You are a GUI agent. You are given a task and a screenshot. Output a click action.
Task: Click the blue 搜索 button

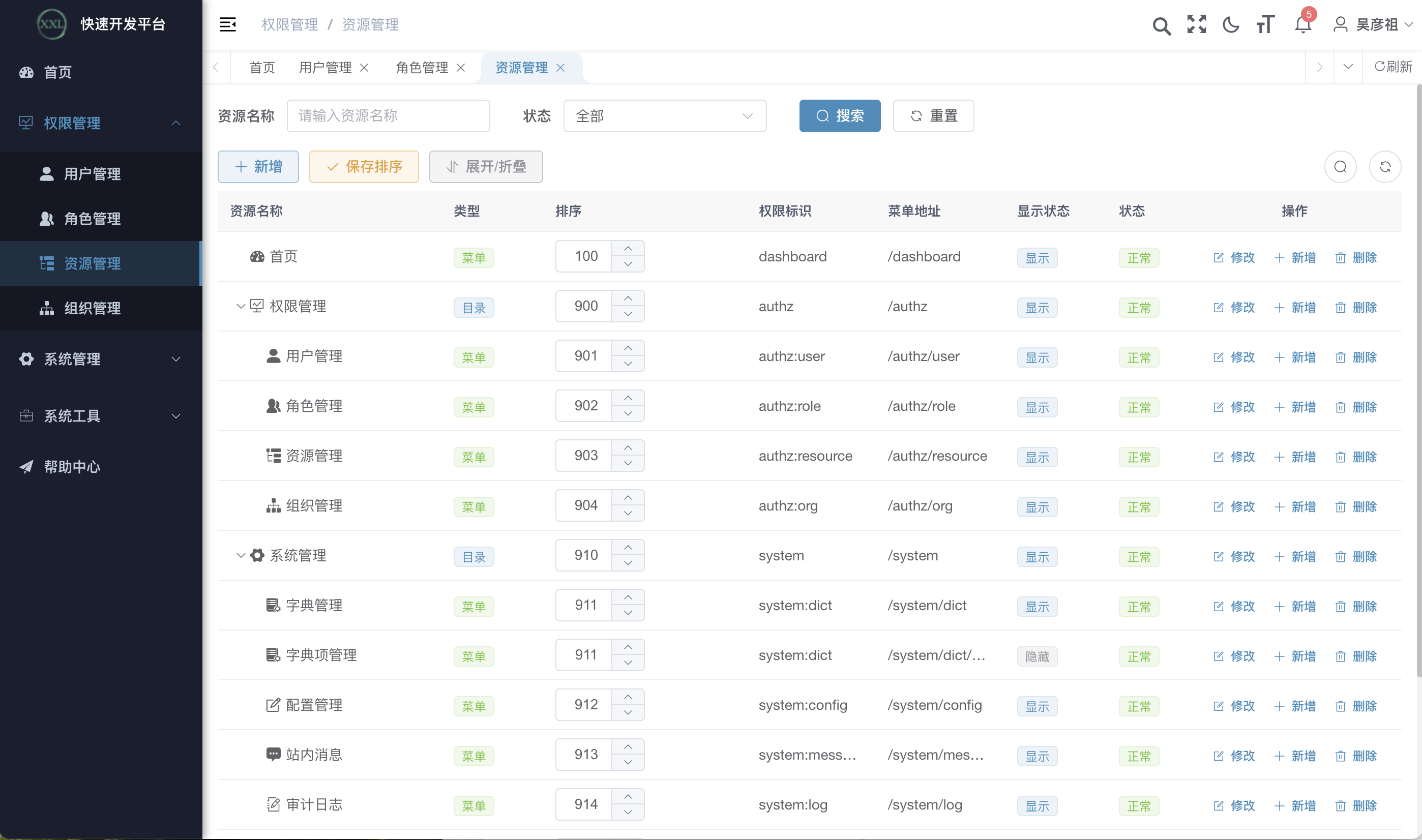(x=840, y=116)
